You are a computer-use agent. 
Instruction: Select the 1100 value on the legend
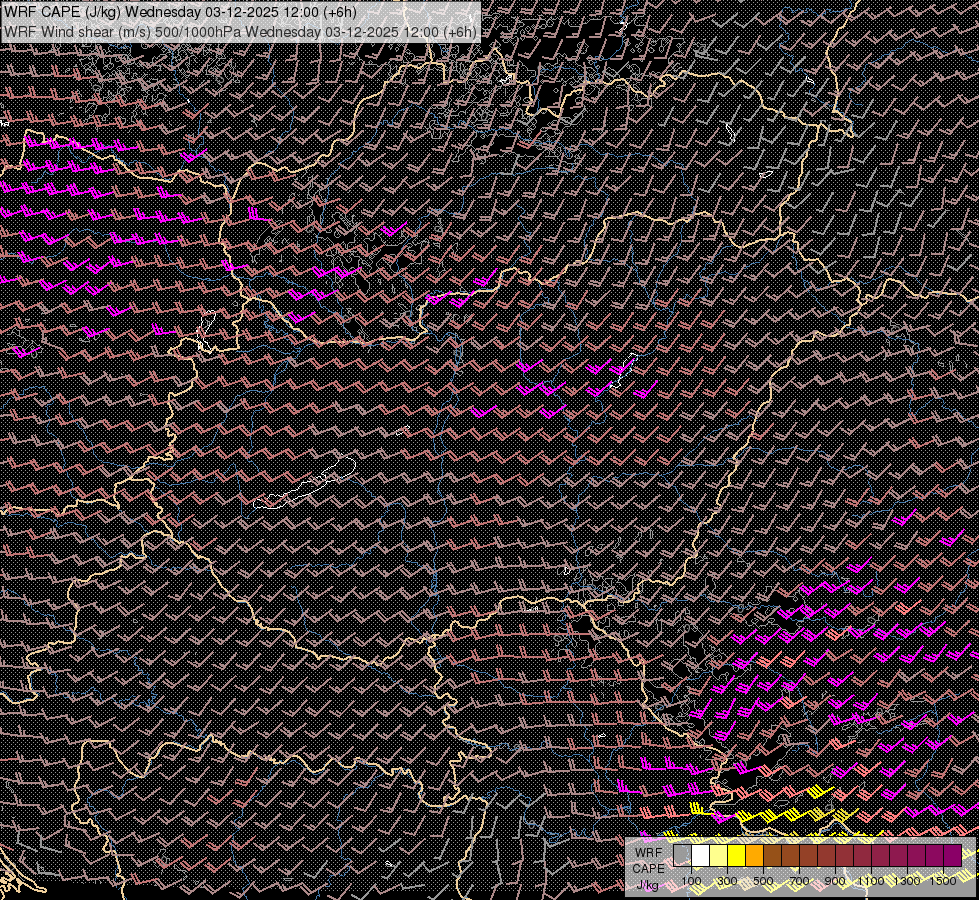(x=871, y=881)
